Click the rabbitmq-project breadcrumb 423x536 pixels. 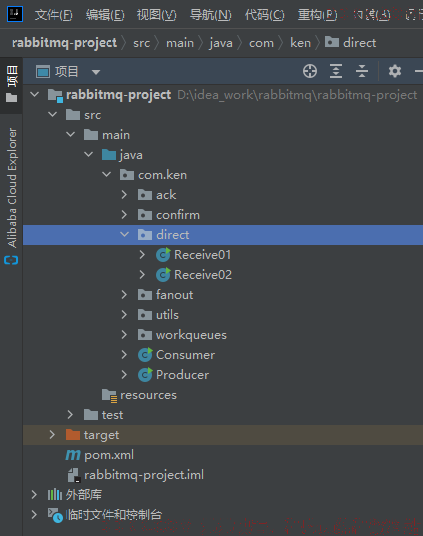tap(64, 43)
